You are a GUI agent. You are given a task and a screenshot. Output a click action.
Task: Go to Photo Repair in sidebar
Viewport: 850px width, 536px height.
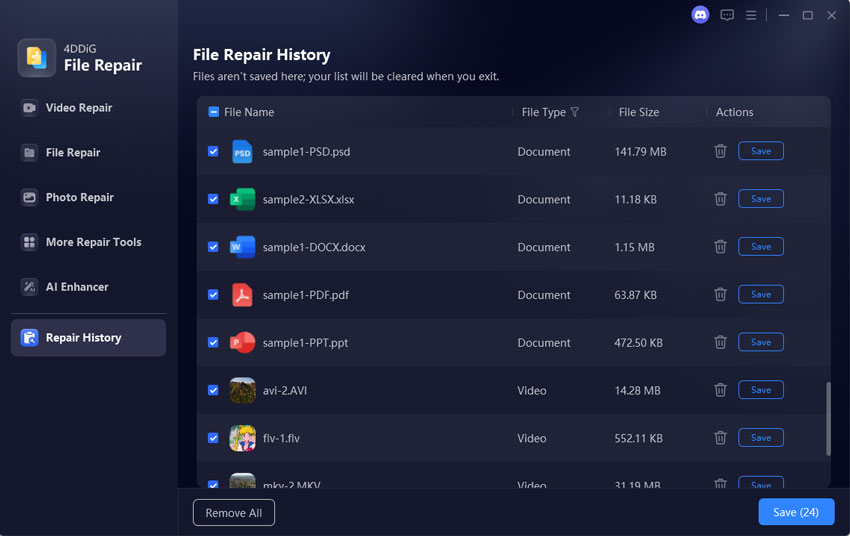(x=88, y=197)
